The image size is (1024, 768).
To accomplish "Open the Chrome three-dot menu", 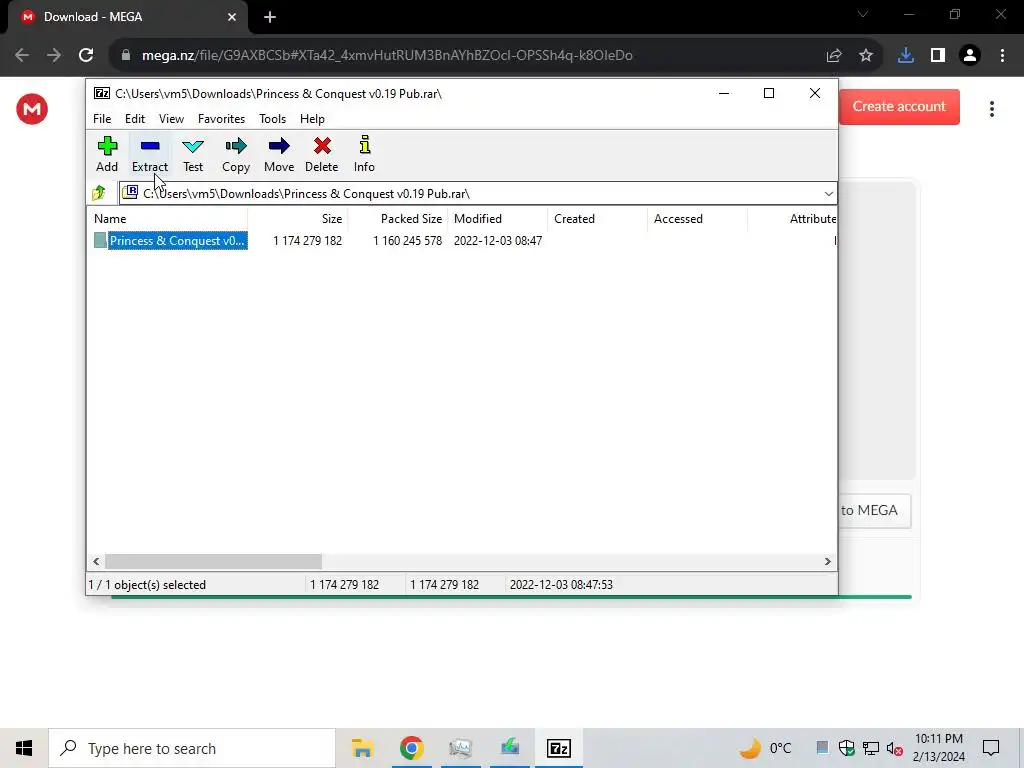I will click(x=1002, y=56).
